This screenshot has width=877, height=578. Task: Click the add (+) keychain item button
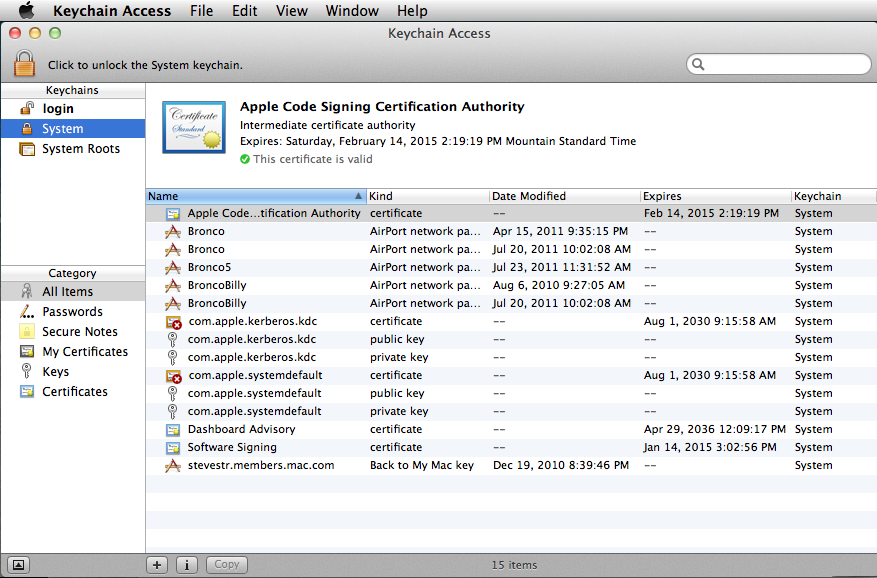(x=157, y=565)
